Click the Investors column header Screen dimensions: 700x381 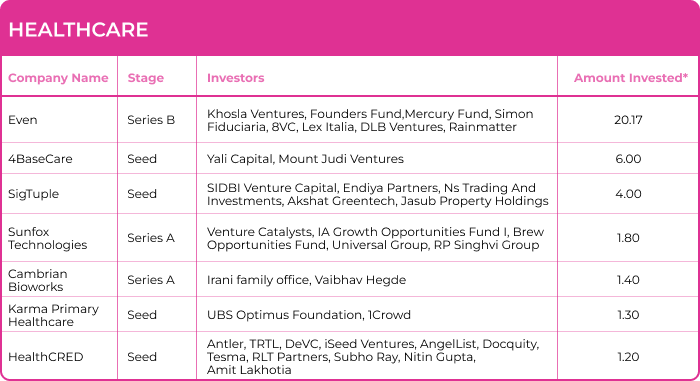point(235,78)
